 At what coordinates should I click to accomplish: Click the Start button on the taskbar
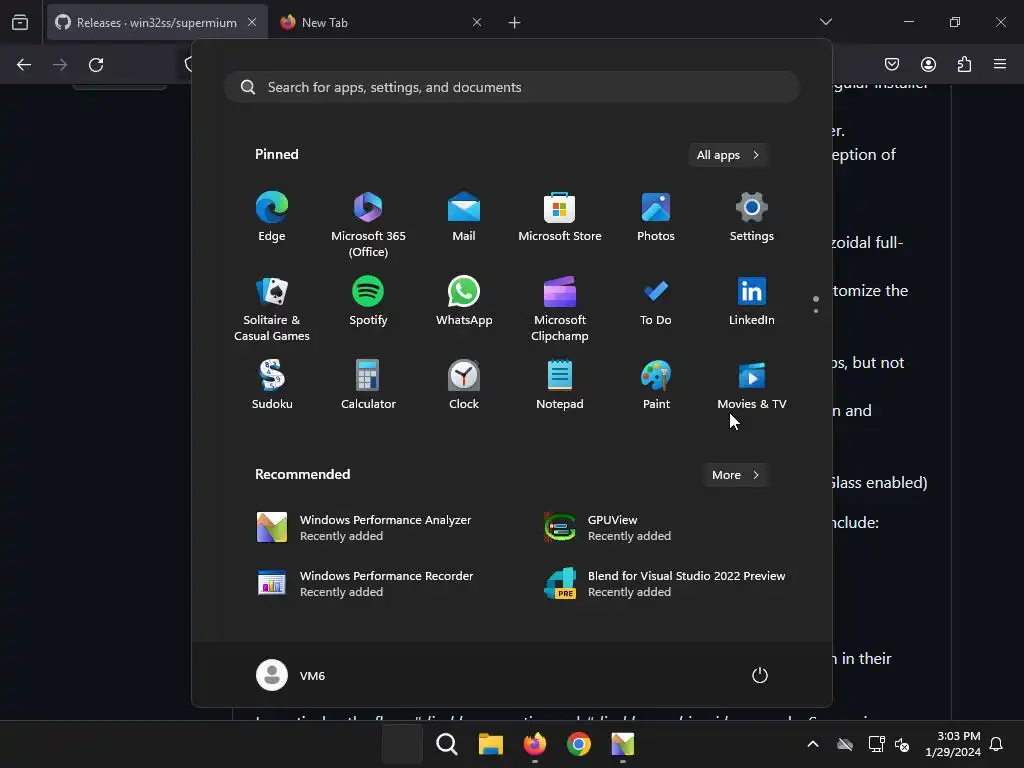click(402, 744)
